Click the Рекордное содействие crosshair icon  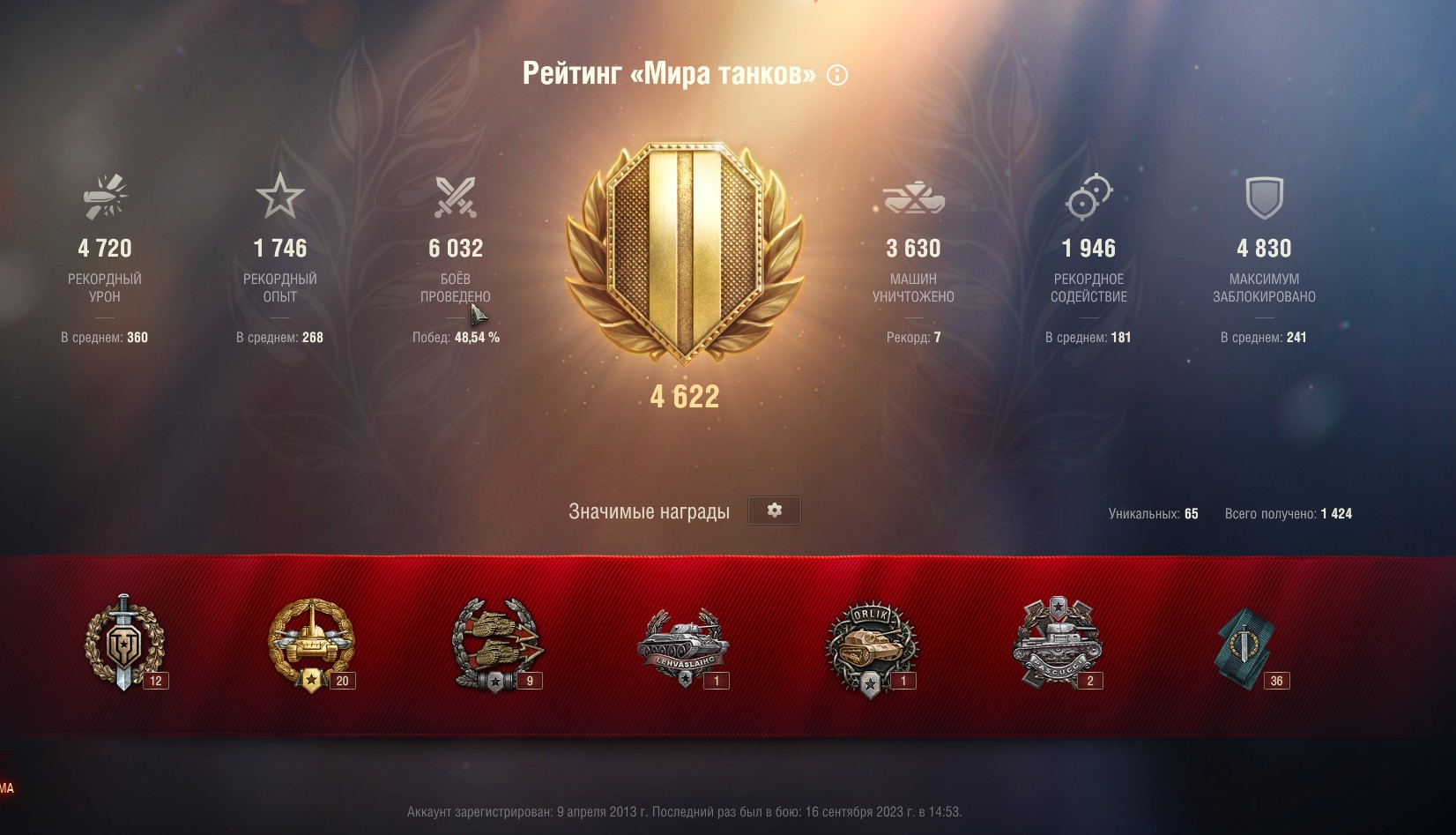tap(1088, 196)
